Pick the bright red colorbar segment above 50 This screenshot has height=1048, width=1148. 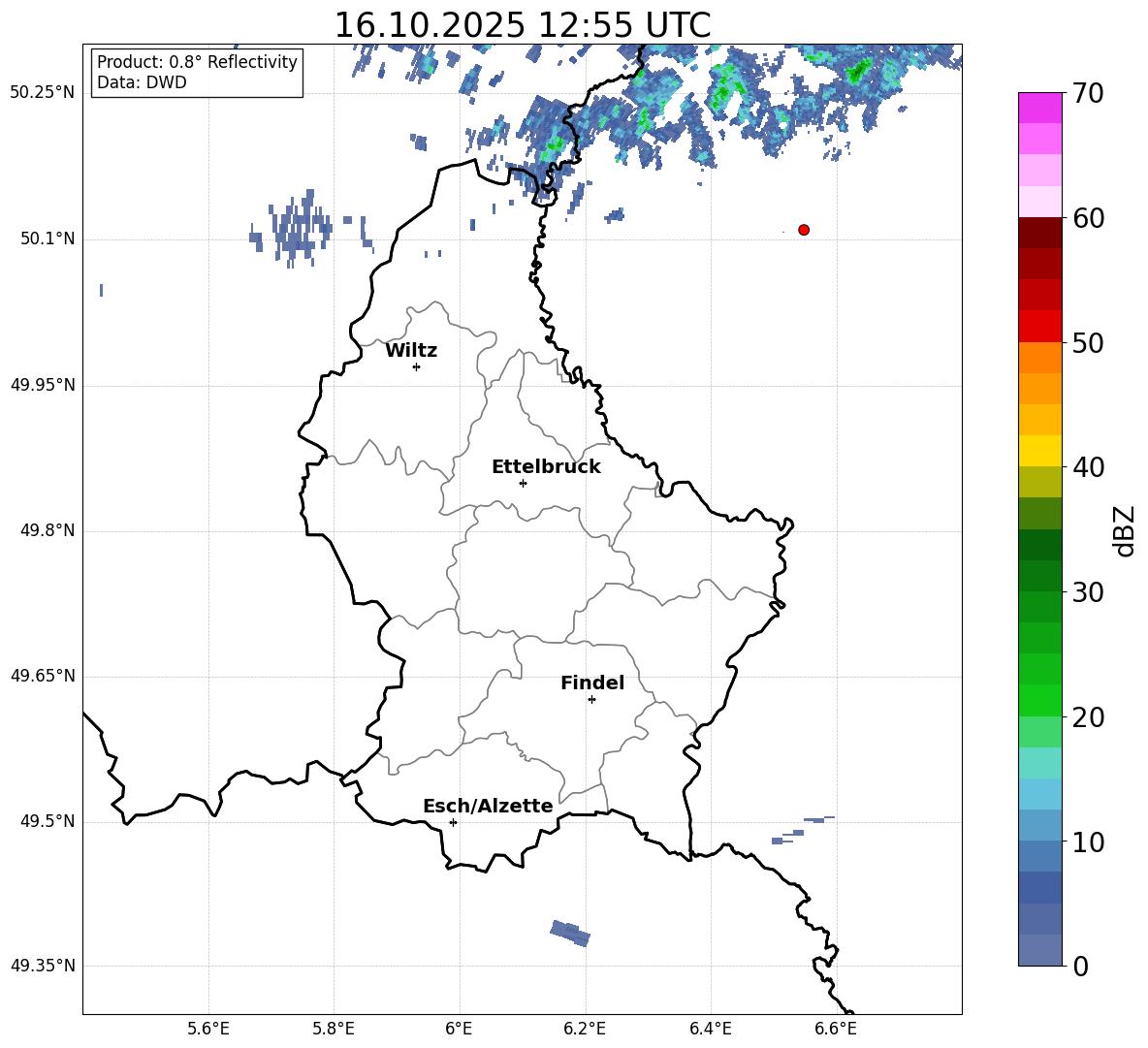[1040, 326]
